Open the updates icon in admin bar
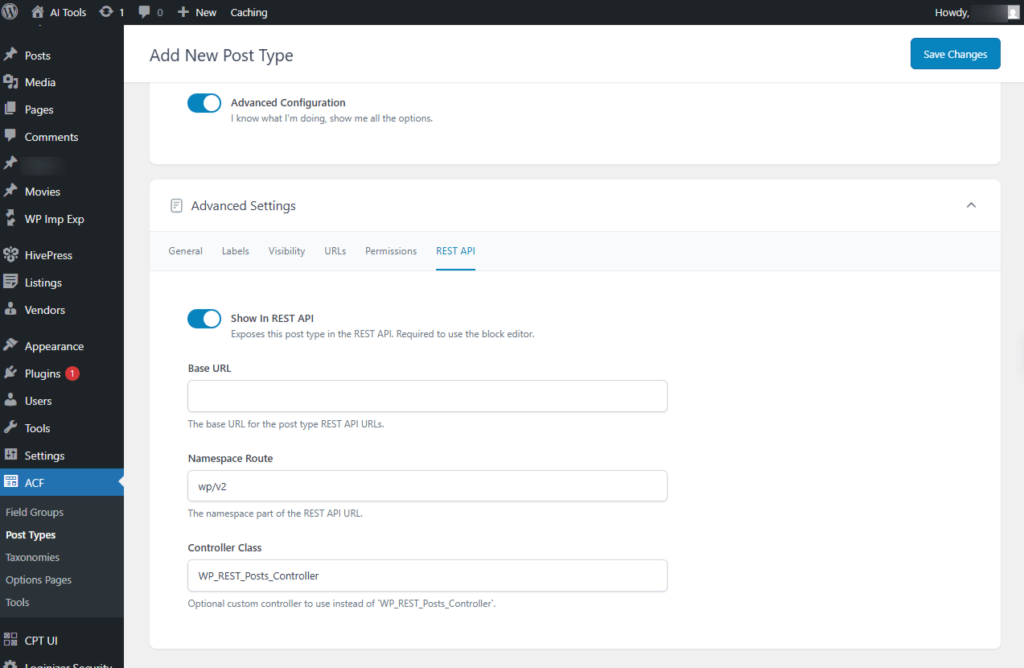 click(x=108, y=12)
